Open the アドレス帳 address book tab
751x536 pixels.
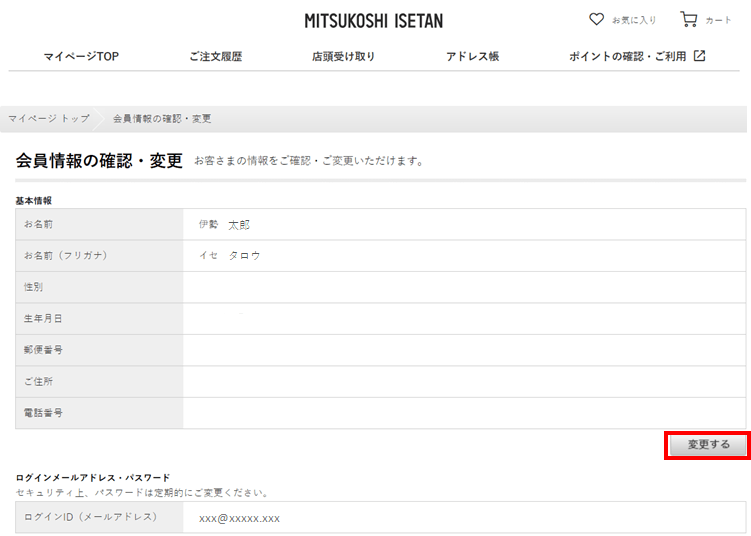472,57
